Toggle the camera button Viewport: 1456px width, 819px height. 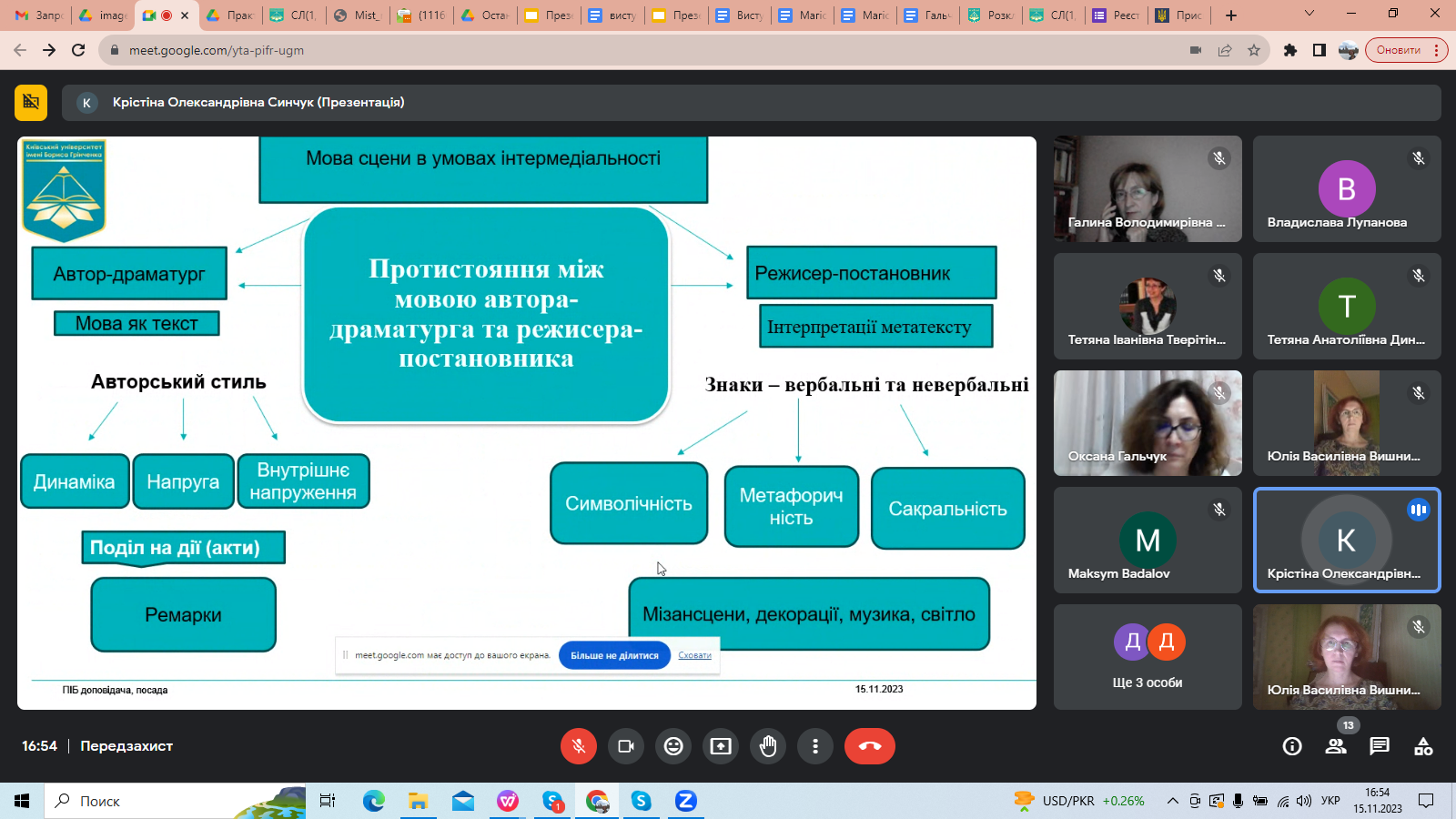pyautogui.click(x=626, y=746)
